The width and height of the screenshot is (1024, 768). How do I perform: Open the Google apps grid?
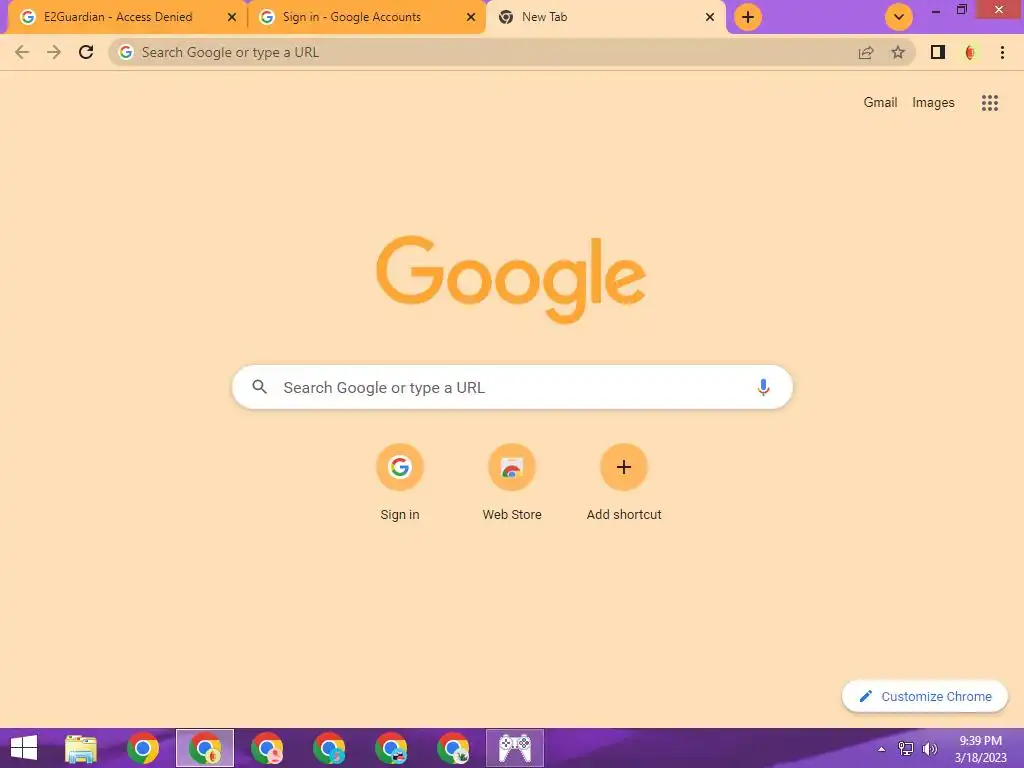pos(989,103)
